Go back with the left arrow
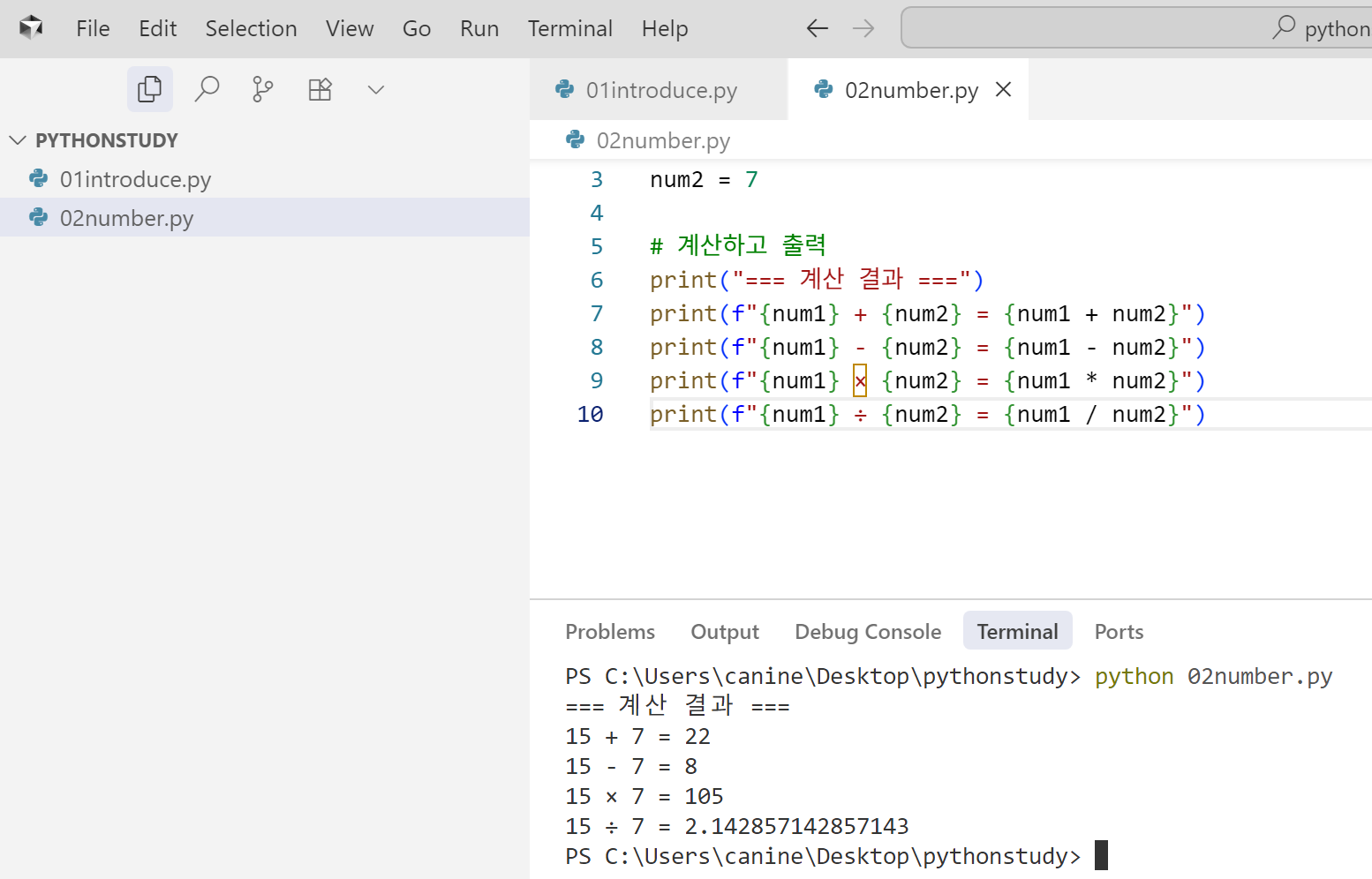Screen dimensions: 1372x879 click(818, 28)
